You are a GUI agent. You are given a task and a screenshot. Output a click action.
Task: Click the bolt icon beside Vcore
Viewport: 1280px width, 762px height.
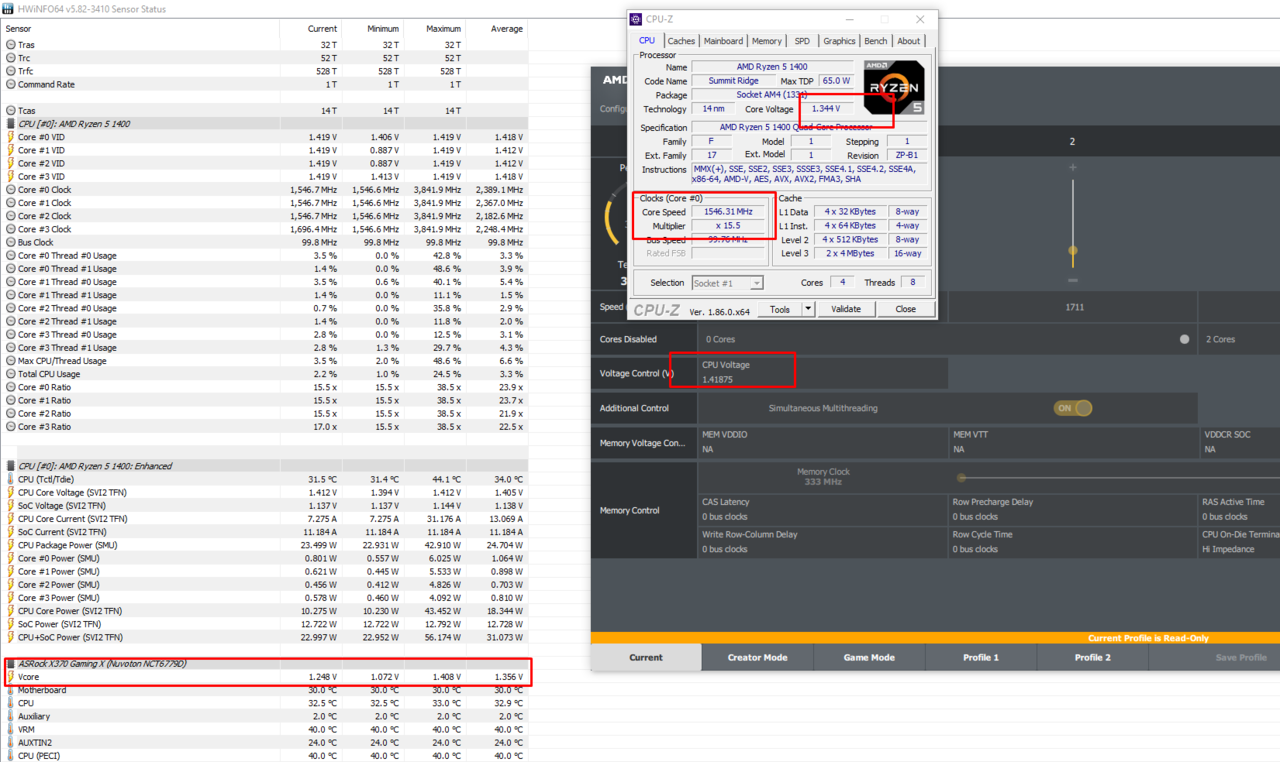click(11, 677)
